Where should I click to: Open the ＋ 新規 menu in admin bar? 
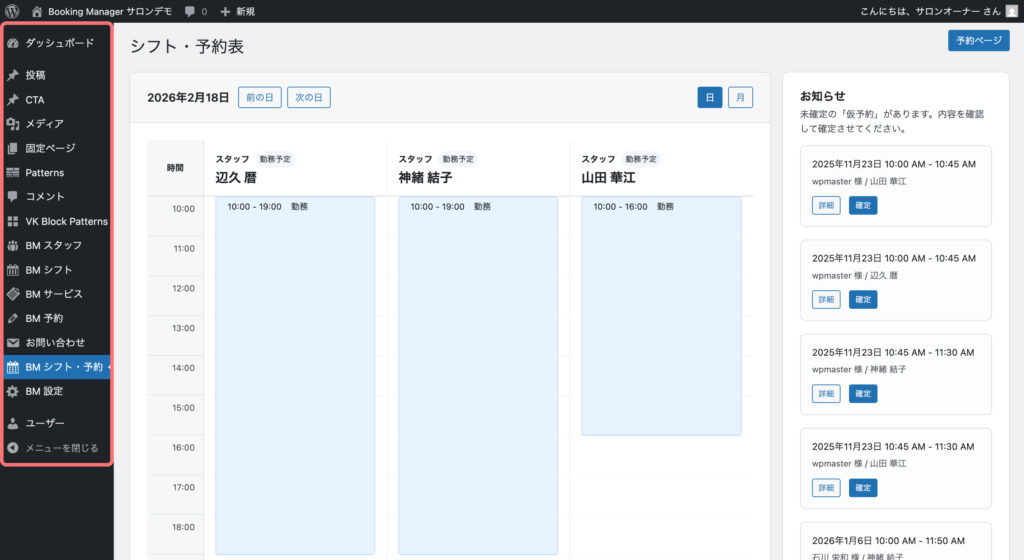[x=237, y=11]
